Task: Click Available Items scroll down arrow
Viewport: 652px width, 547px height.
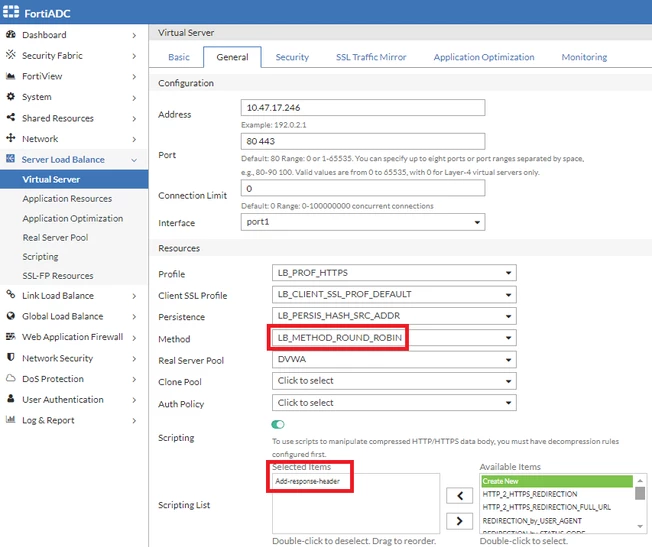Action: tap(640, 527)
